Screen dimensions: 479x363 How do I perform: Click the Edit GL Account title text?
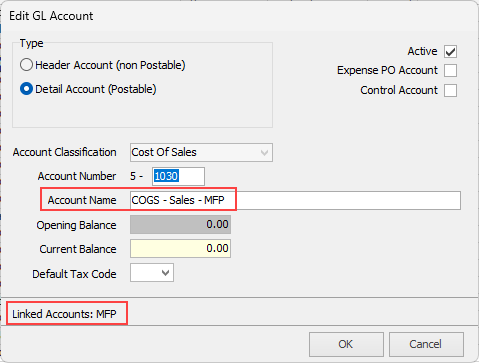[51, 16]
